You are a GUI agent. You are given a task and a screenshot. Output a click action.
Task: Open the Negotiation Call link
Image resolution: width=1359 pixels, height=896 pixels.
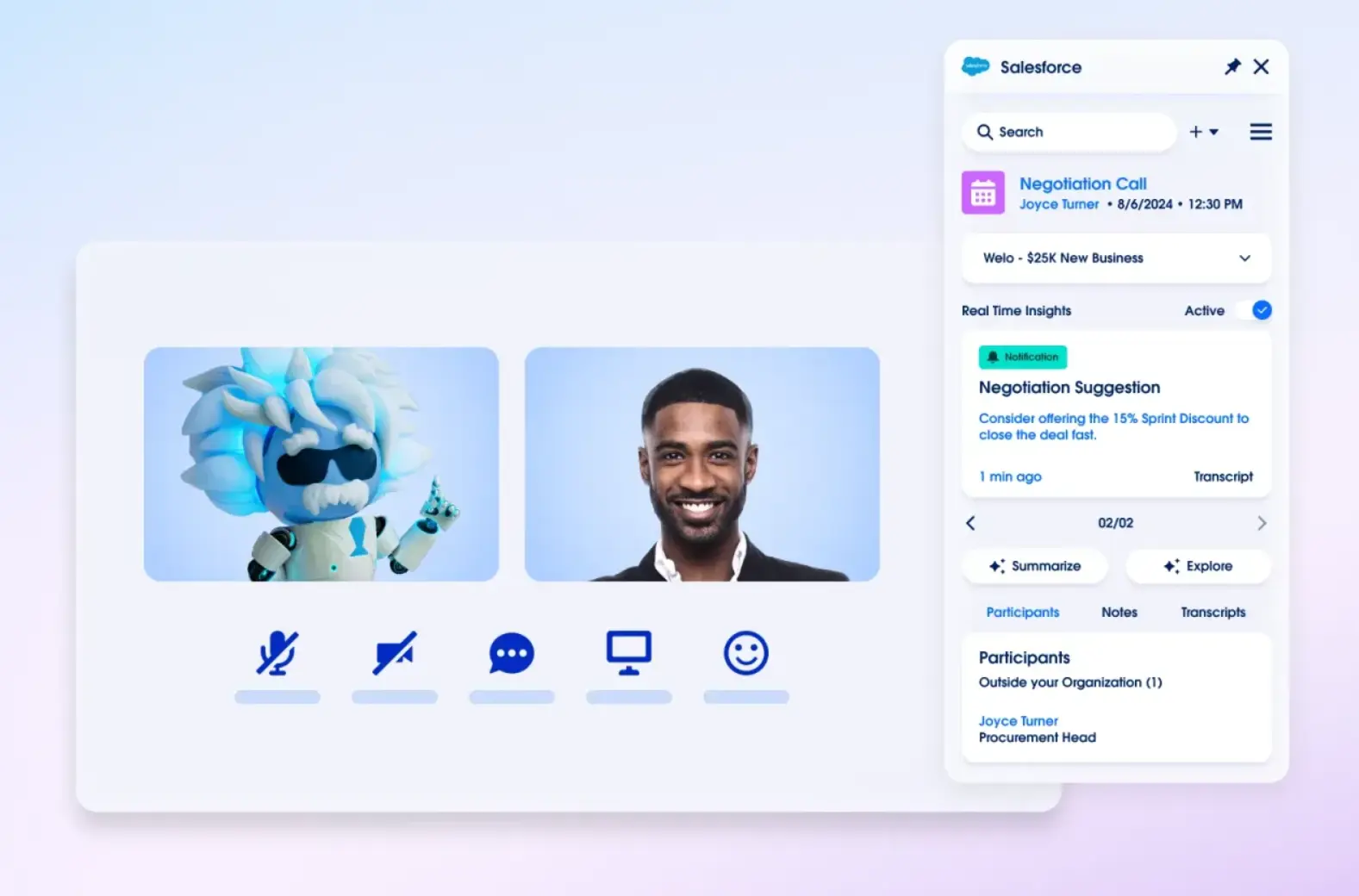(x=1083, y=184)
